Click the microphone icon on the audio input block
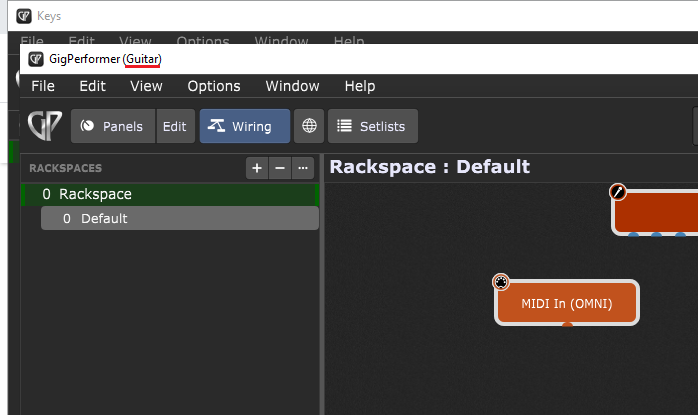The image size is (698, 415). pyautogui.click(x=618, y=192)
